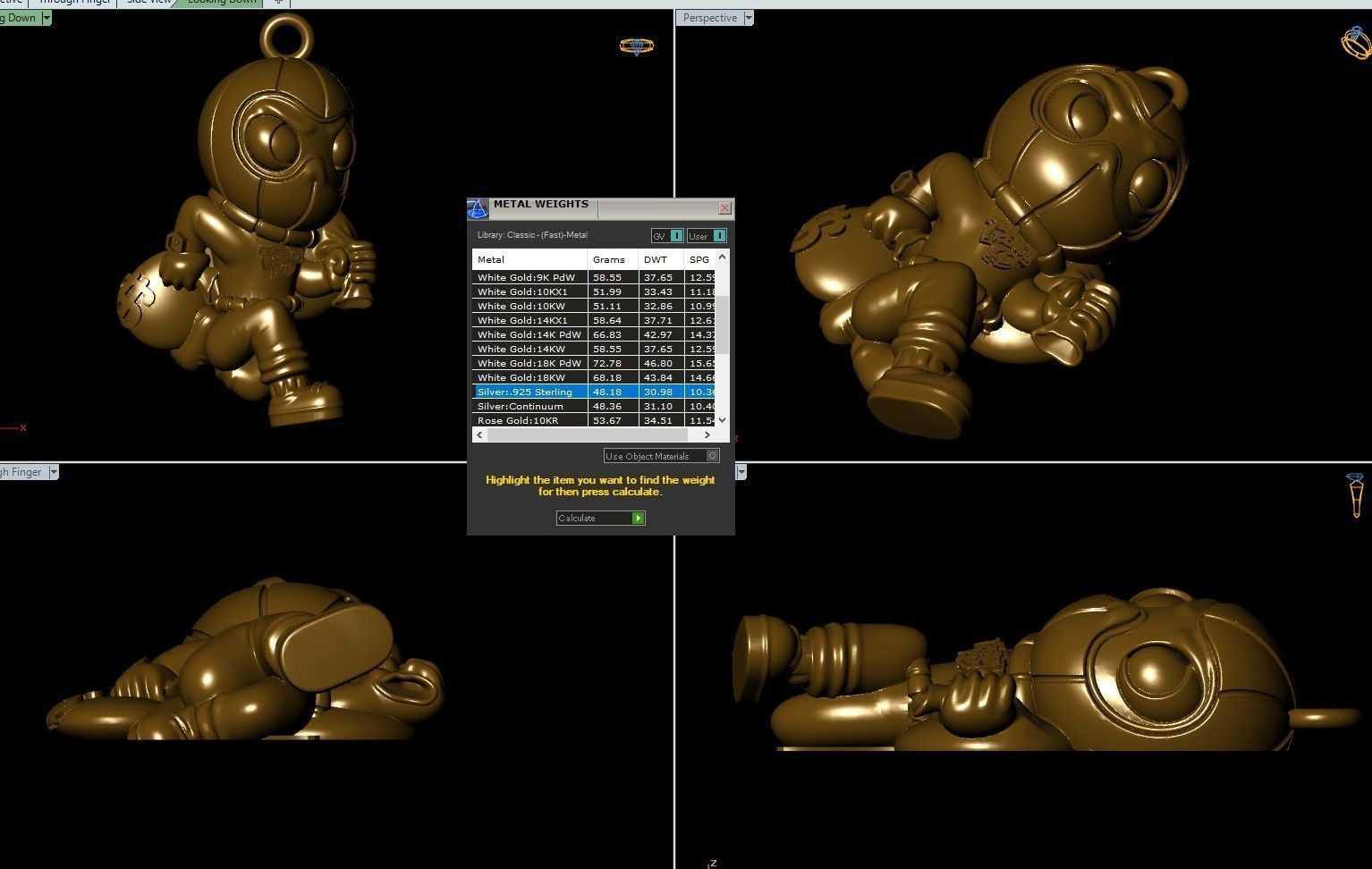Click the ring orientation icon in Perspective viewport
The image size is (1372, 869).
pyautogui.click(x=1358, y=41)
